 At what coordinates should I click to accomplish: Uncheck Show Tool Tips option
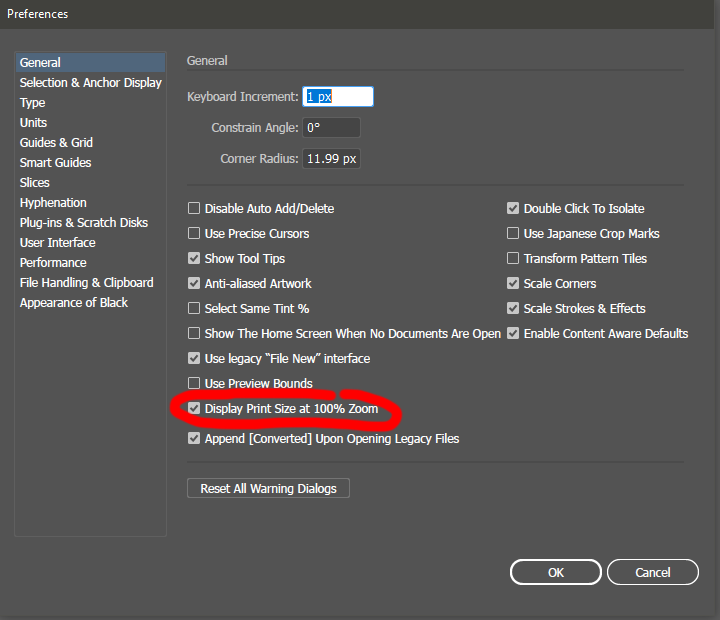[194, 259]
